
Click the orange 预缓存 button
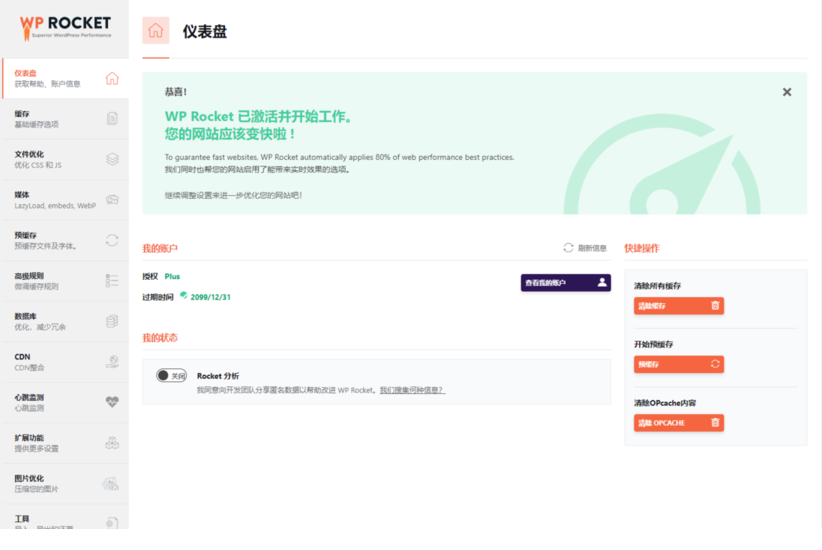(679, 364)
